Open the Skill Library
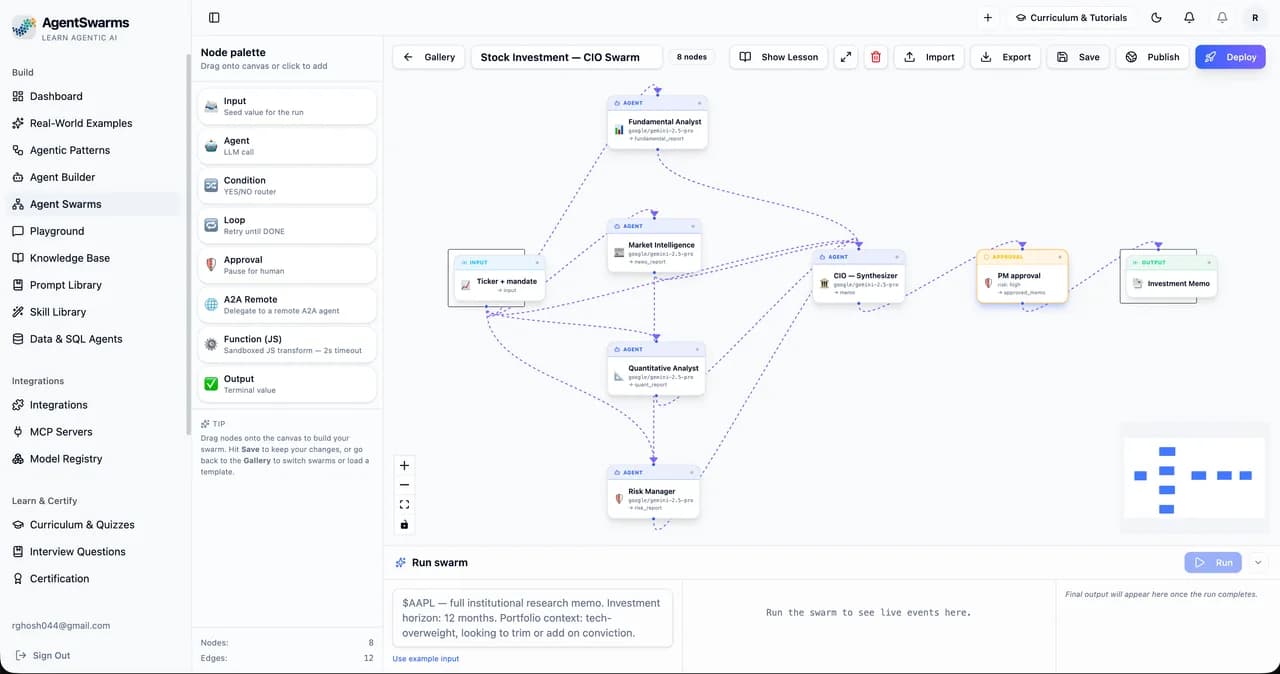 click(x=95, y=312)
